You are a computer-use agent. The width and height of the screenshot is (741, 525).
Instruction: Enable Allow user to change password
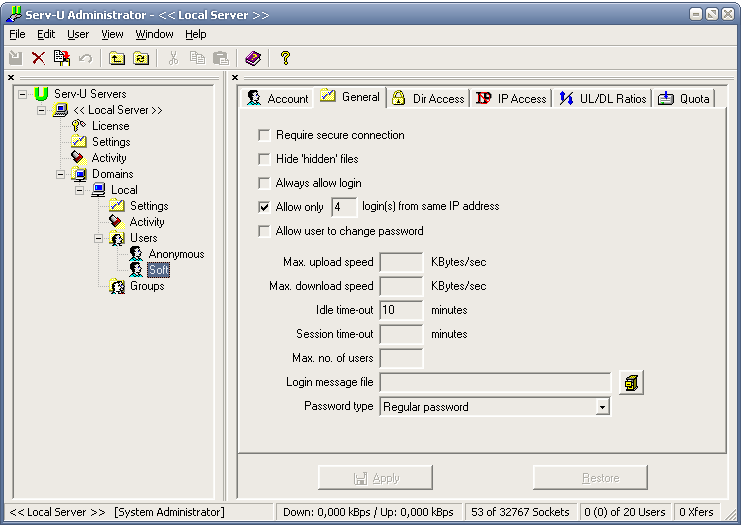tap(264, 231)
